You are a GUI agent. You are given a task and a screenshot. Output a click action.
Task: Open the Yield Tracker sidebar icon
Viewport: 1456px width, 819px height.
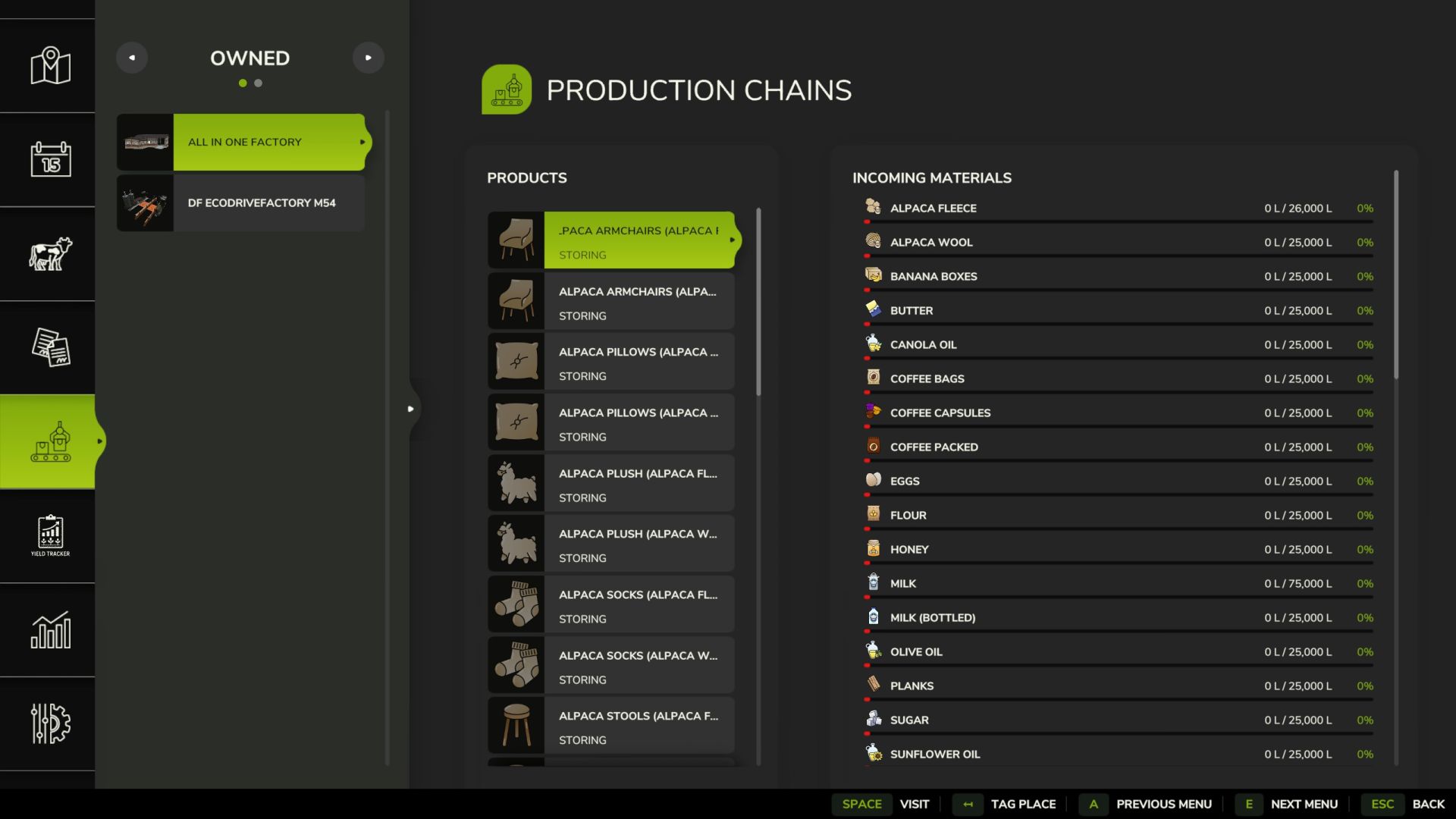coord(50,535)
